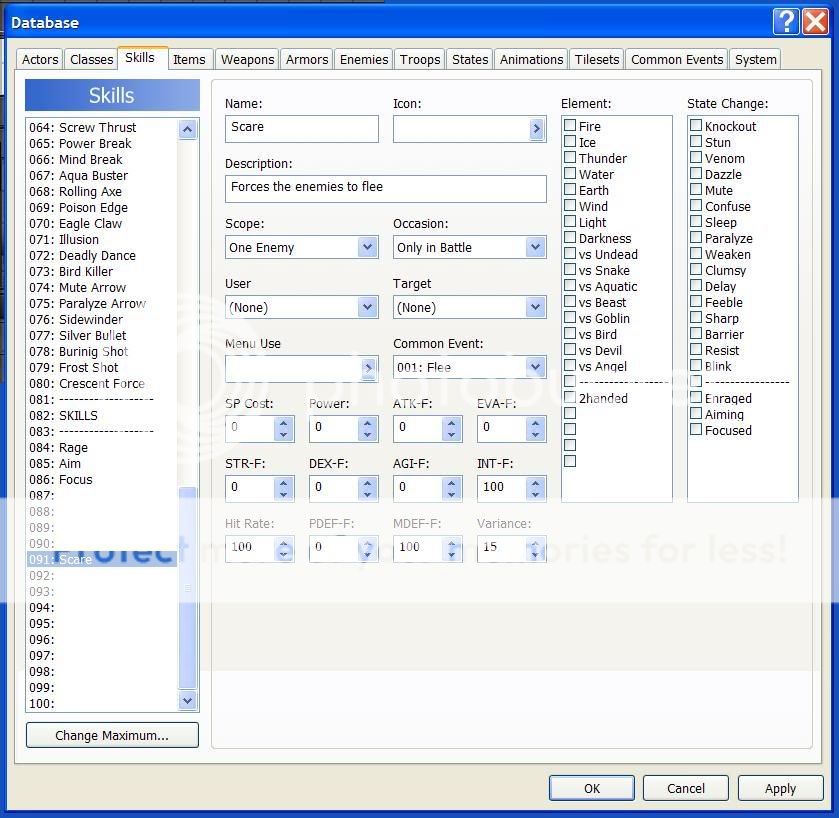Decrease STR-F value using down arrow
The height and width of the screenshot is (818, 839).
[284, 494]
